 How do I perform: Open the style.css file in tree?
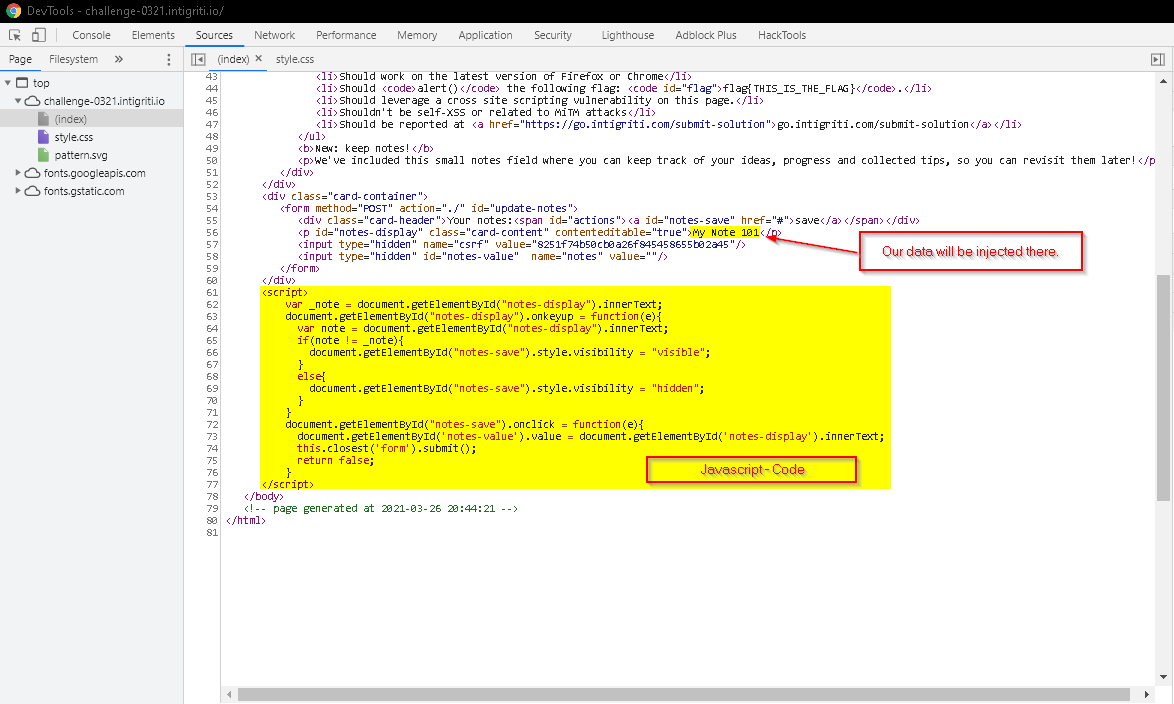click(x=73, y=137)
